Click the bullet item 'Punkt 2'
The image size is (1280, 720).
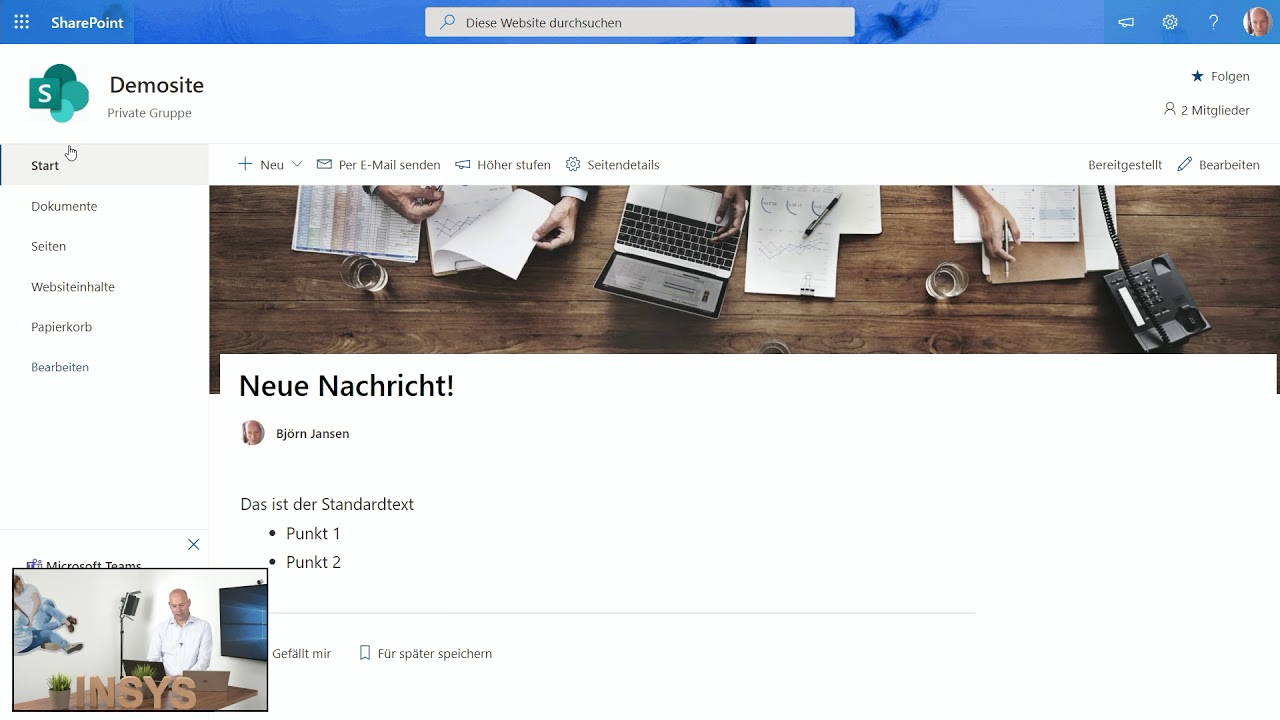[313, 562]
